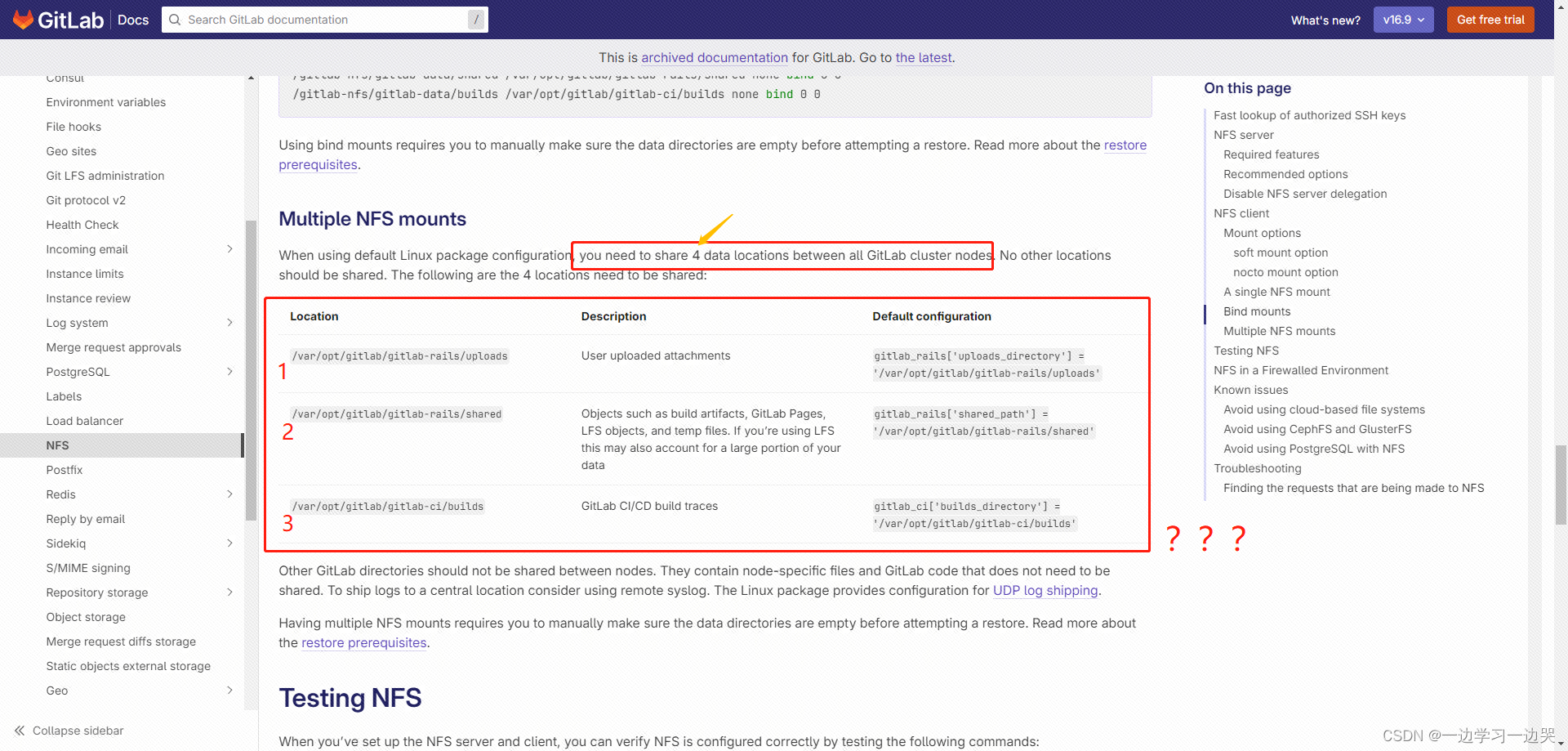Select the active NFS sidebar item
Screen dimensions: 1568x751
121,445
